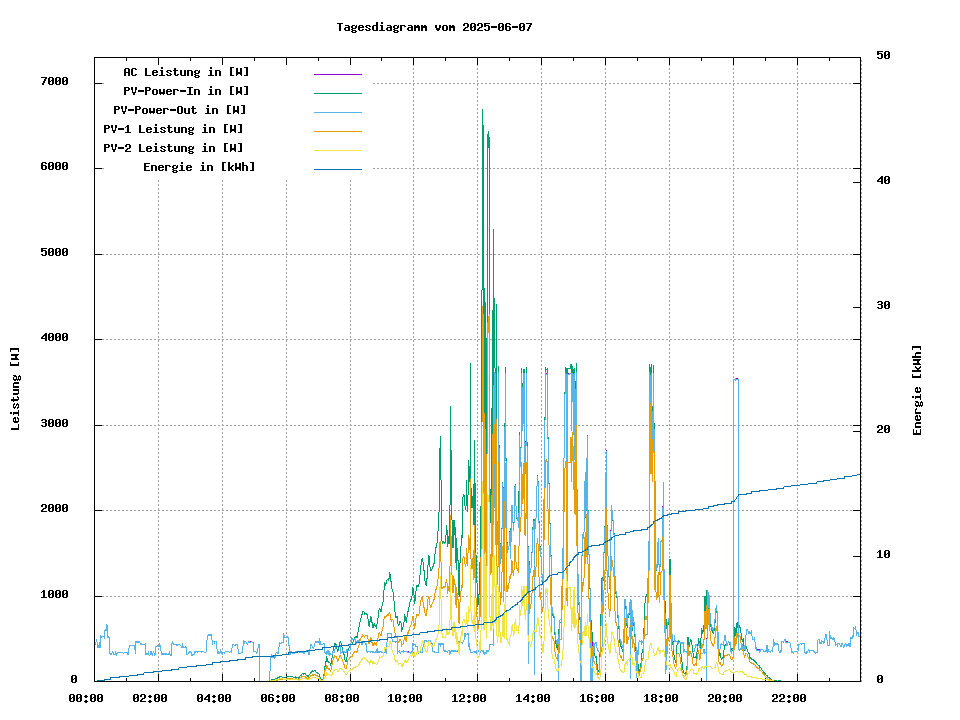Click the 00:00 start time label

pyautogui.click(x=86, y=698)
